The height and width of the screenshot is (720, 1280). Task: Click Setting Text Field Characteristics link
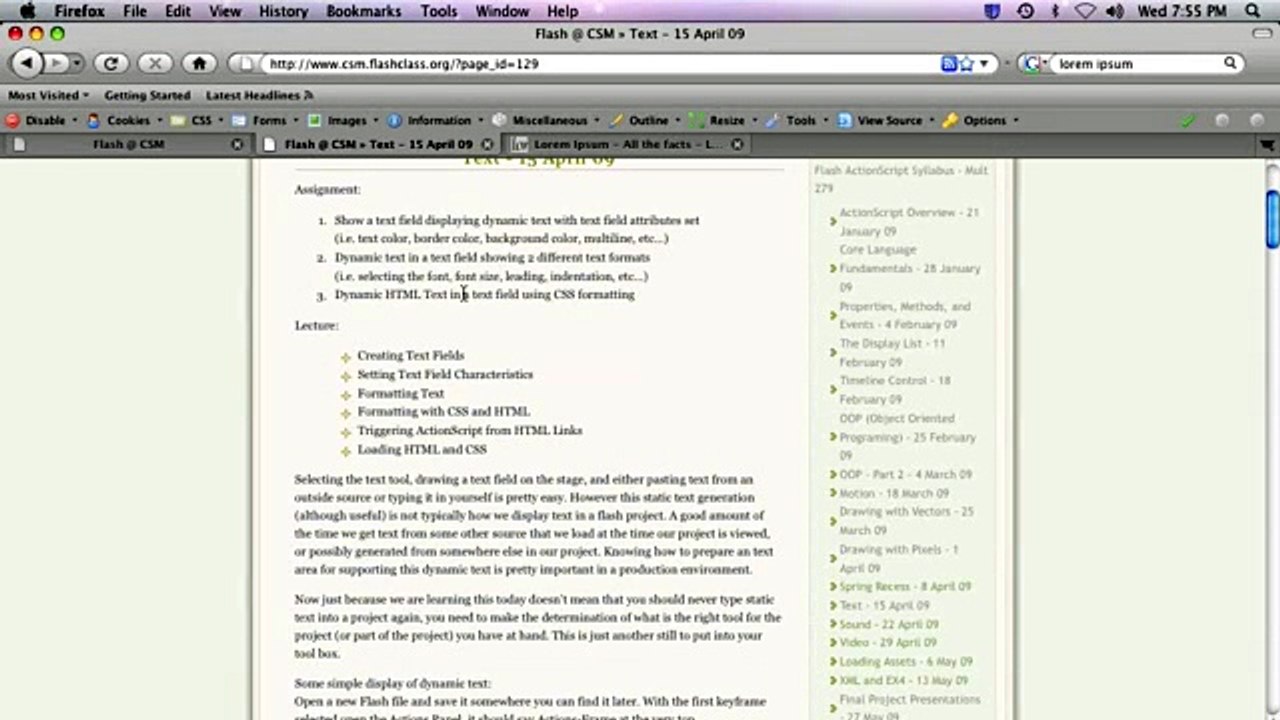tap(445, 374)
